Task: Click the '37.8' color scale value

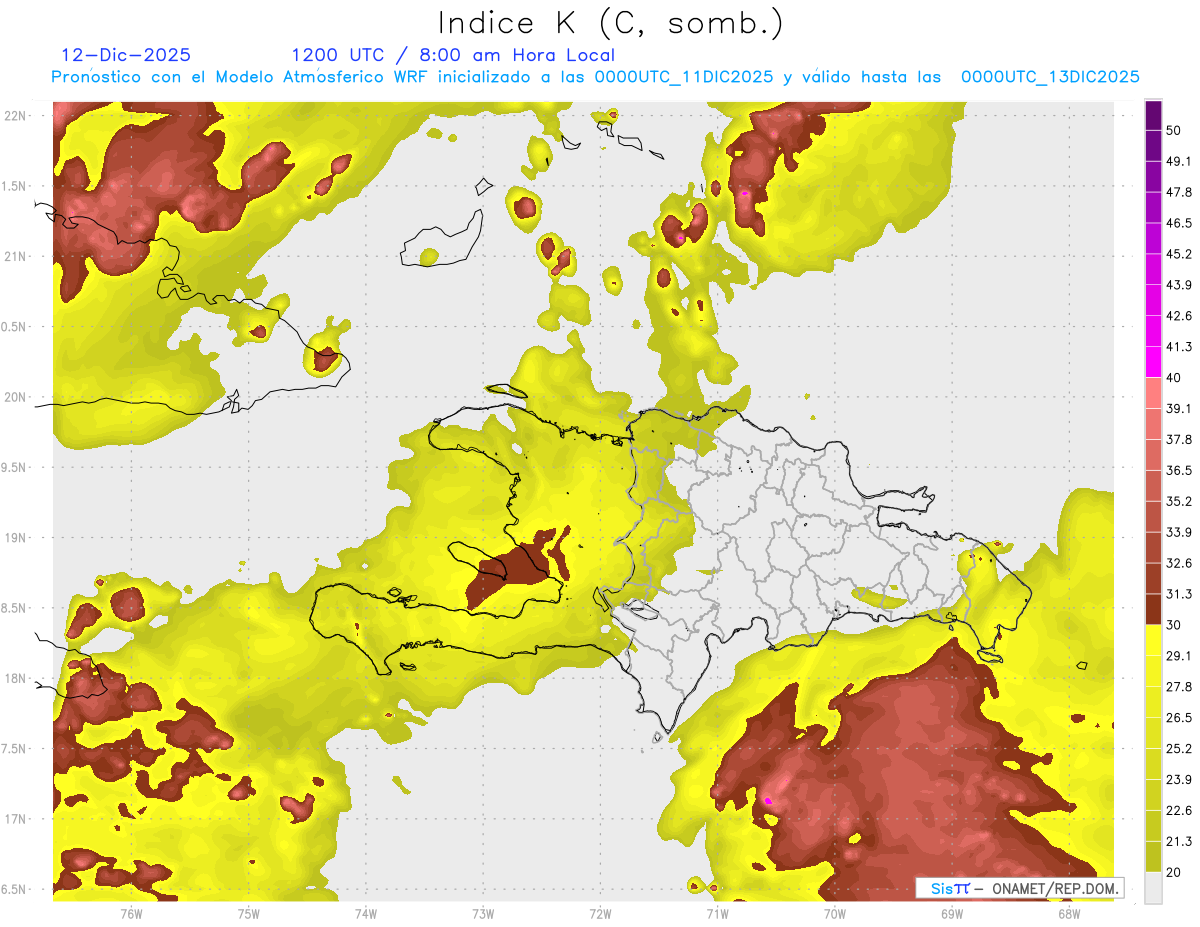Action: pyautogui.click(x=1178, y=439)
